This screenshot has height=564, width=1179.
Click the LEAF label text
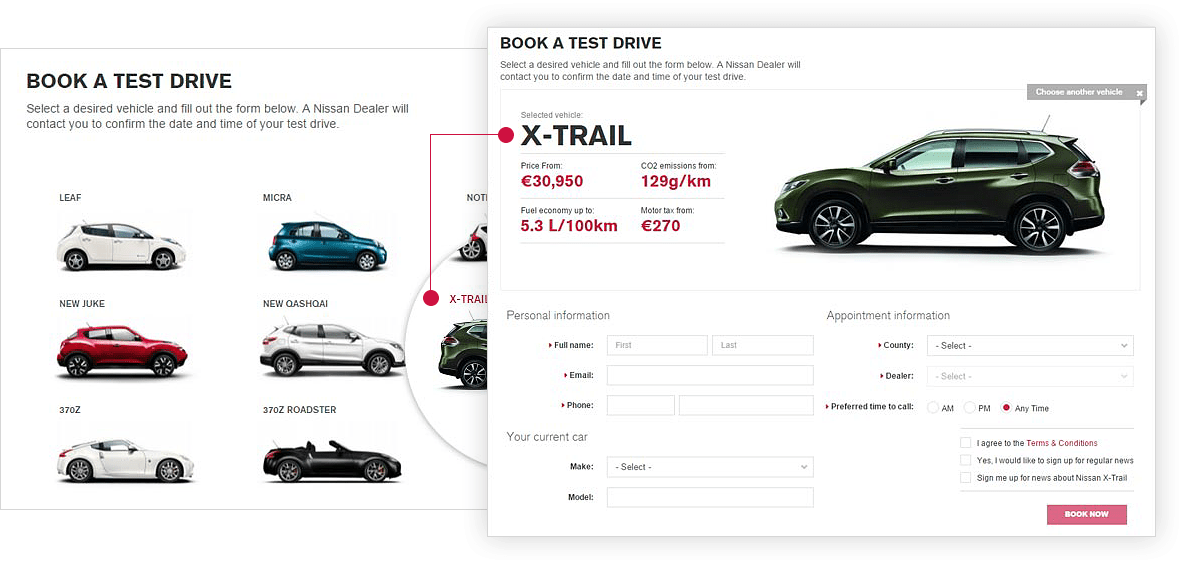coord(70,198)
